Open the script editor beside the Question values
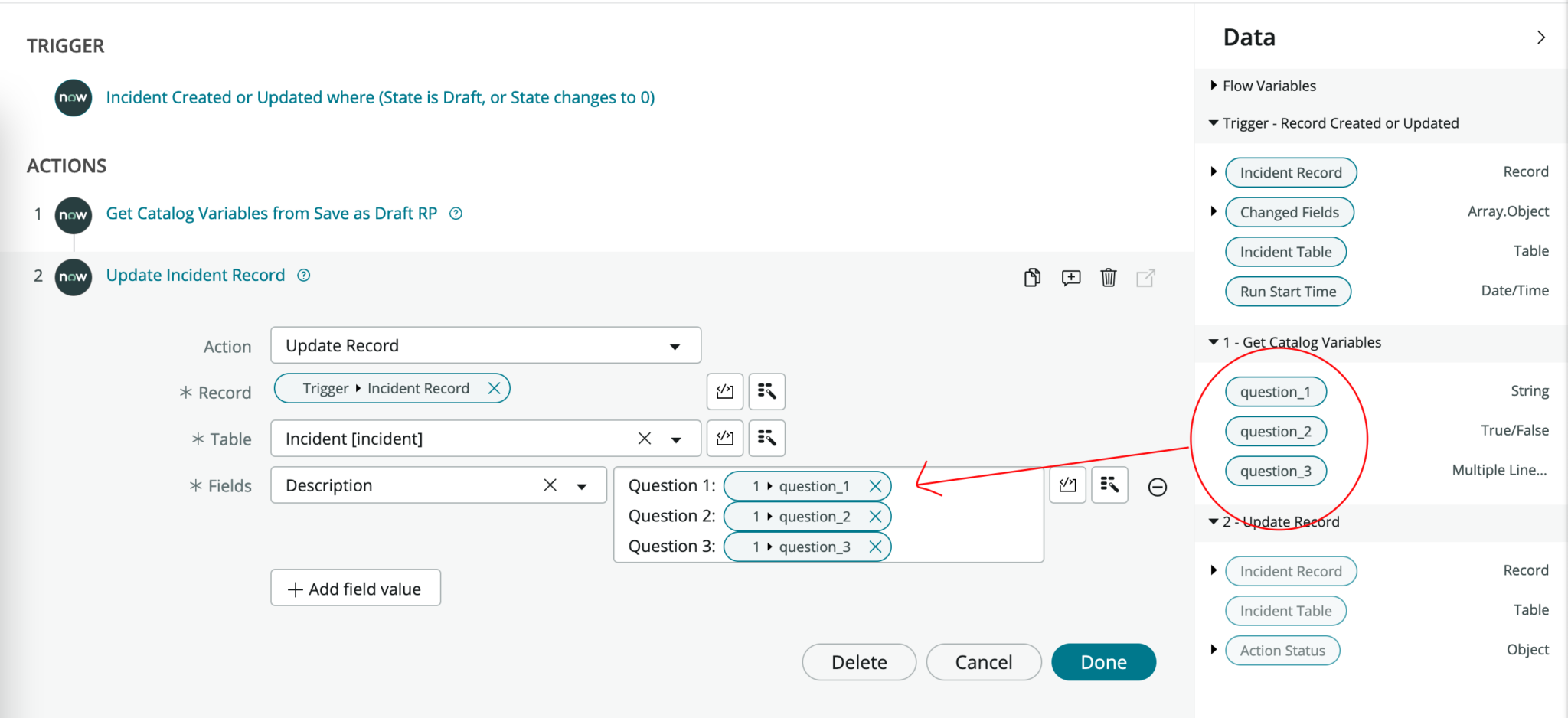The width and height of the screenshot is (1568, 718). 1067,485
